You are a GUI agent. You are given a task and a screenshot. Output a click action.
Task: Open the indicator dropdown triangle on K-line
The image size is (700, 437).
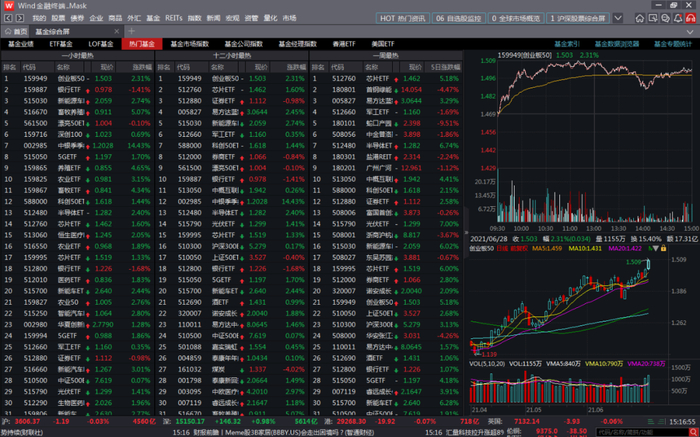click(x=655, y=248)
